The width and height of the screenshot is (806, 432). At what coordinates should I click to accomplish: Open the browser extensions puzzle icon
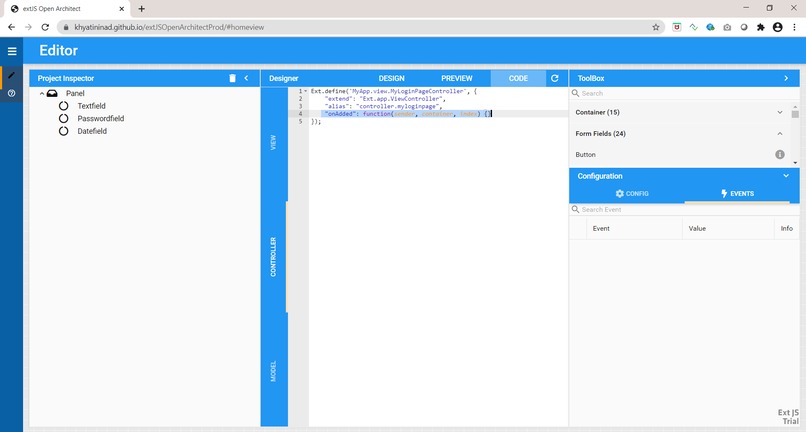click(x=761, y=27)
